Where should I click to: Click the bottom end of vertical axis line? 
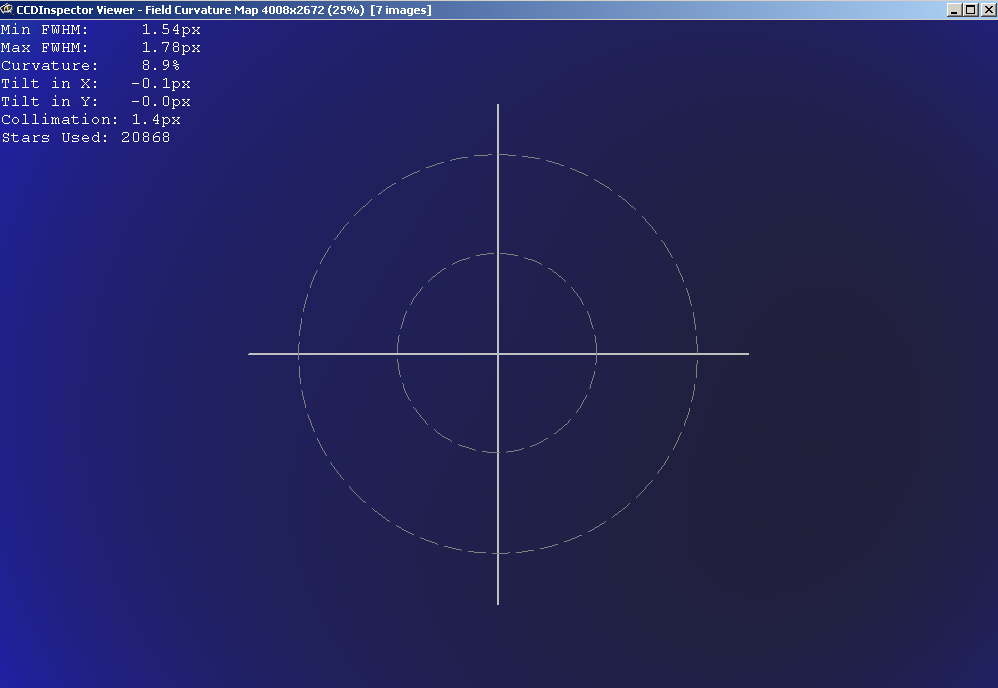point(498,602)
